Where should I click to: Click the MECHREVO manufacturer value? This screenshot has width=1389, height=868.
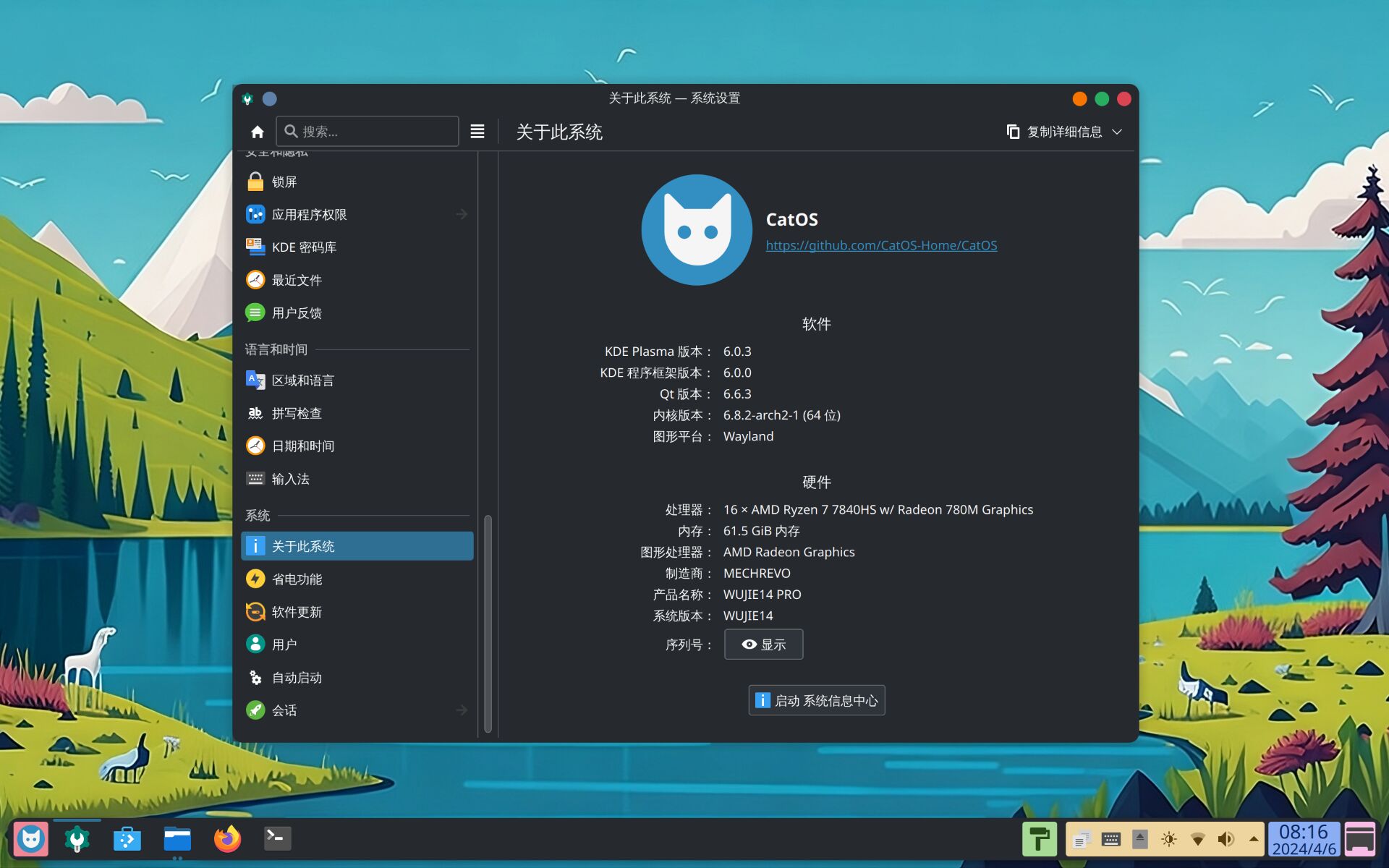[757, 573]
